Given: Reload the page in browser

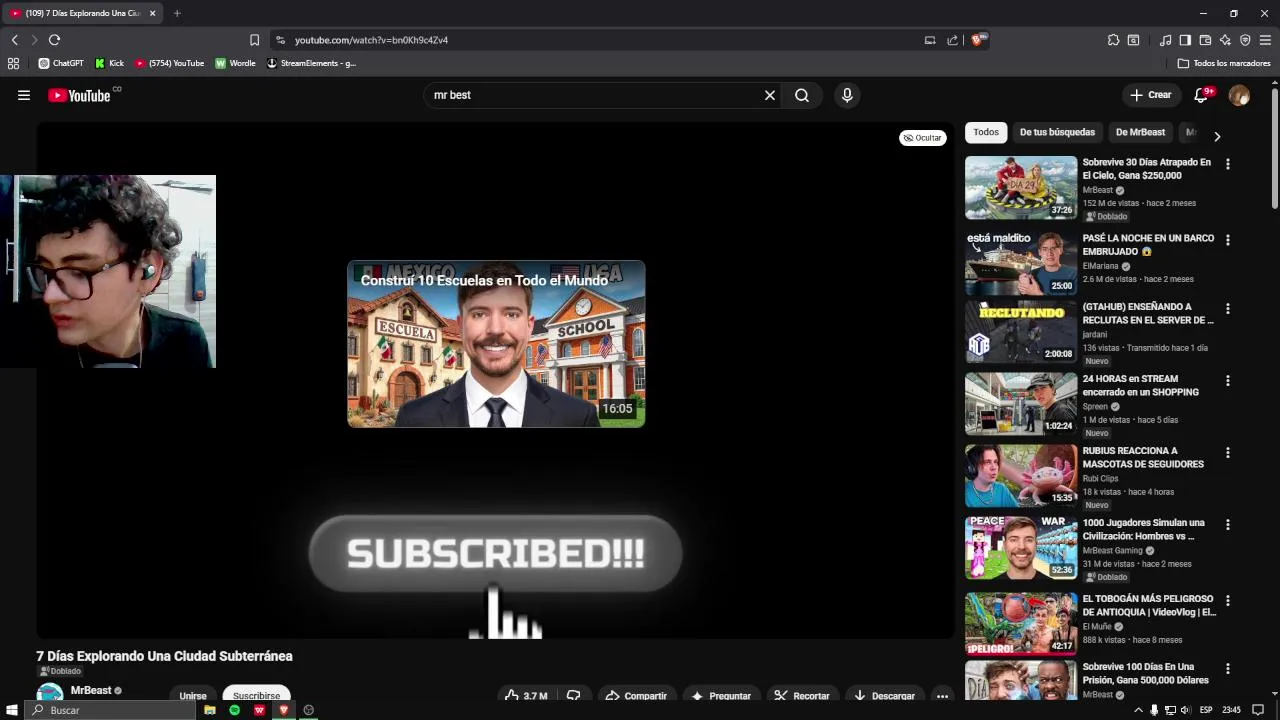Looking at the screenshot, I should [x=54, y=40].
